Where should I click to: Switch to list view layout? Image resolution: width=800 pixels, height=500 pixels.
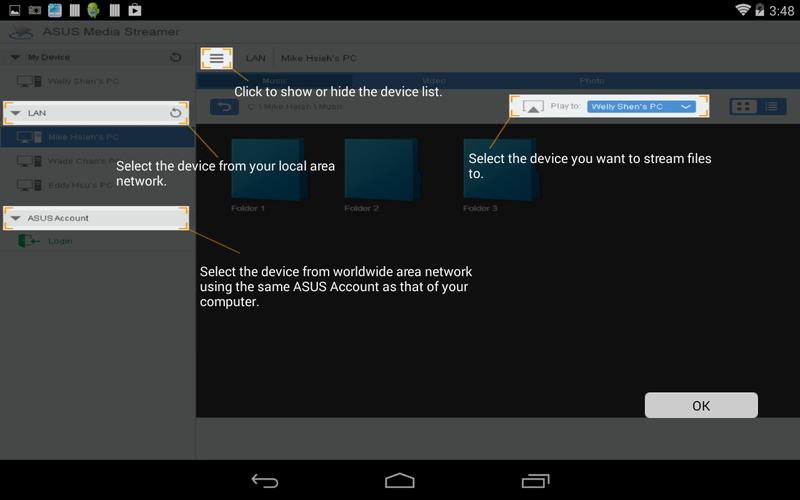771,106
